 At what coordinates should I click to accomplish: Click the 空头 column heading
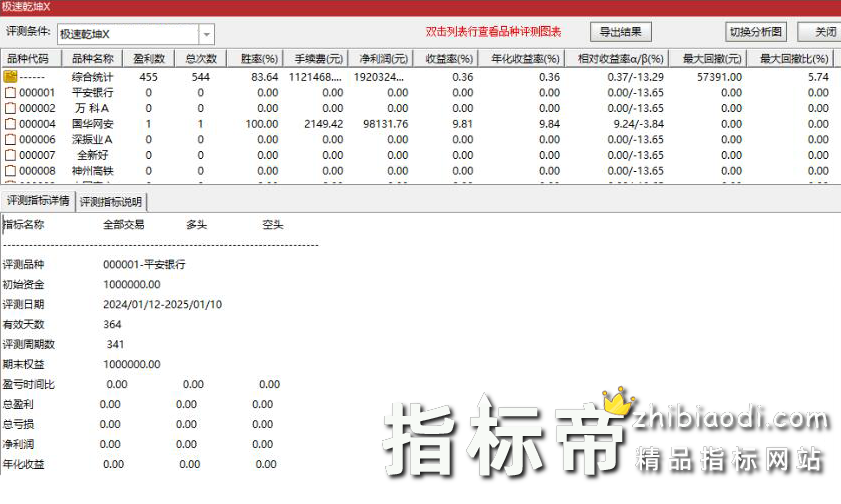pos(272,225)
